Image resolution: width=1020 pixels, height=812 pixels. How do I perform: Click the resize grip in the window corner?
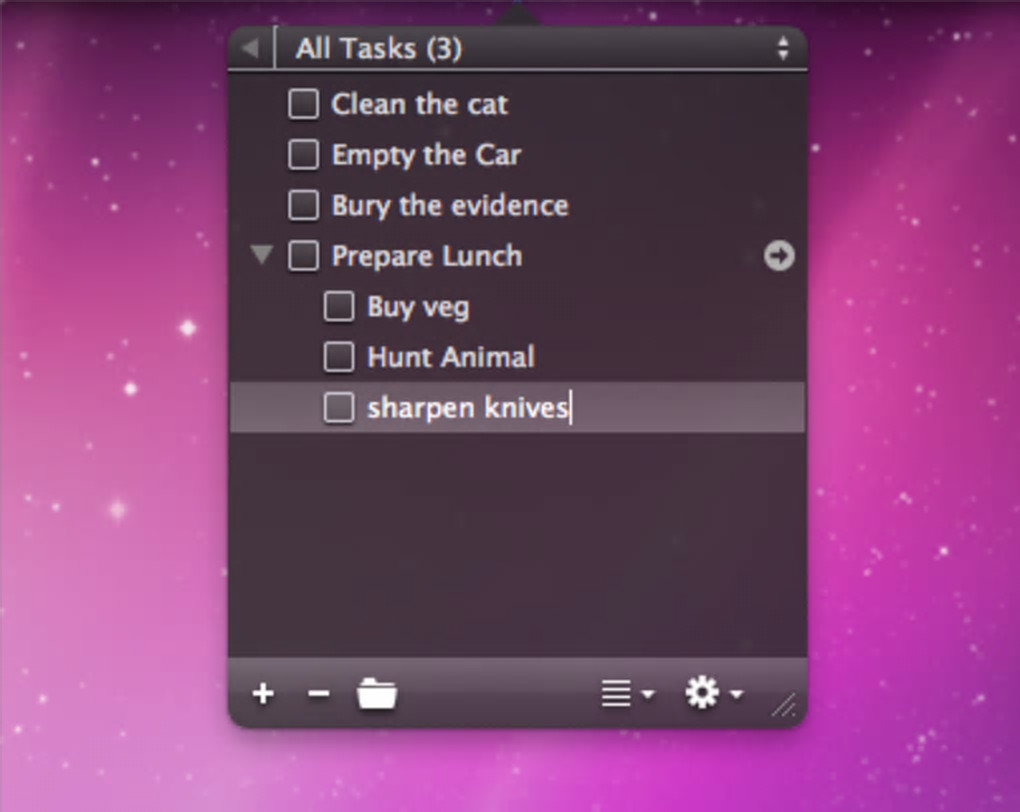(784, 705)
